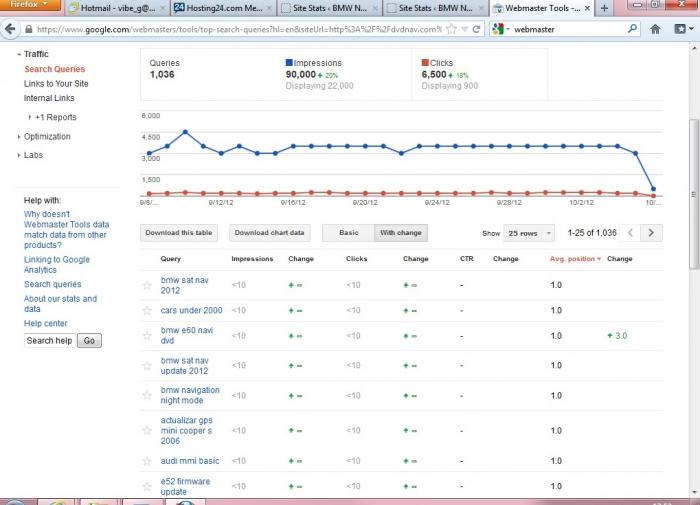Select the With change view tab
The width and height of the screenshot is (700, 505).
coord(401,233)
